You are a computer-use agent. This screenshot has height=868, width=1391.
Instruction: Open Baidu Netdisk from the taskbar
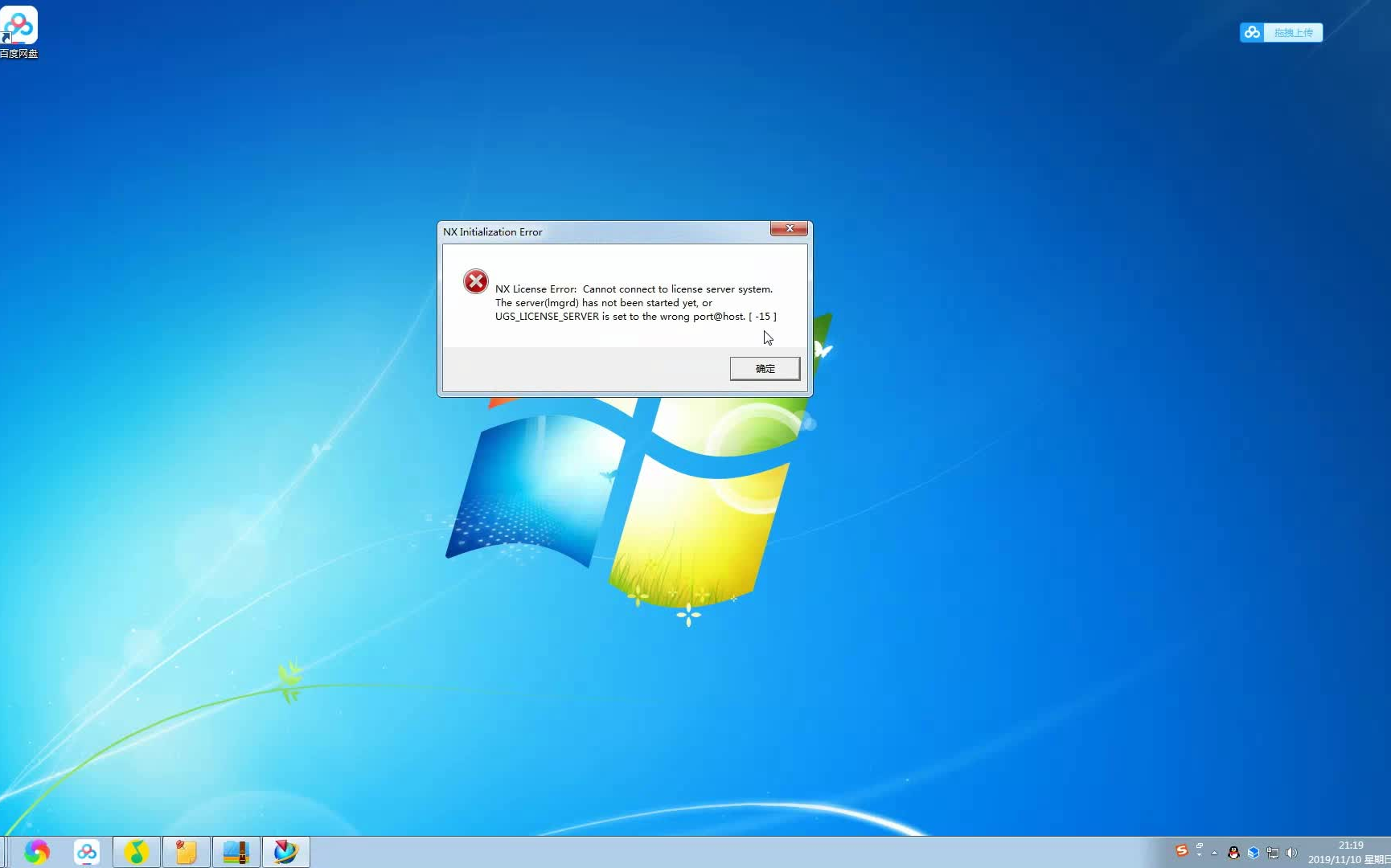87,852
